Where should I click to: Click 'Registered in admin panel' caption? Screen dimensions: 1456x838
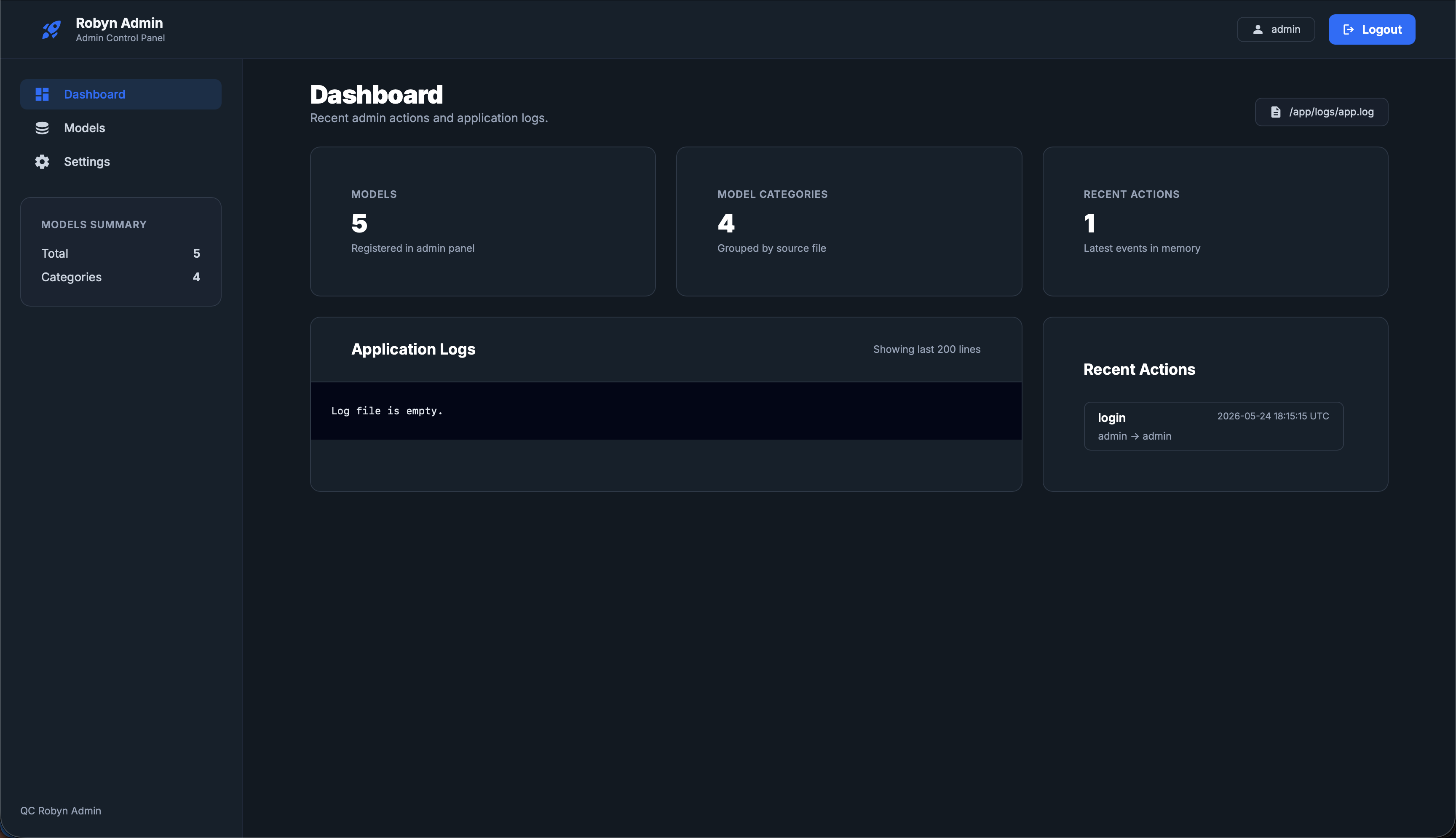point(413,248)
